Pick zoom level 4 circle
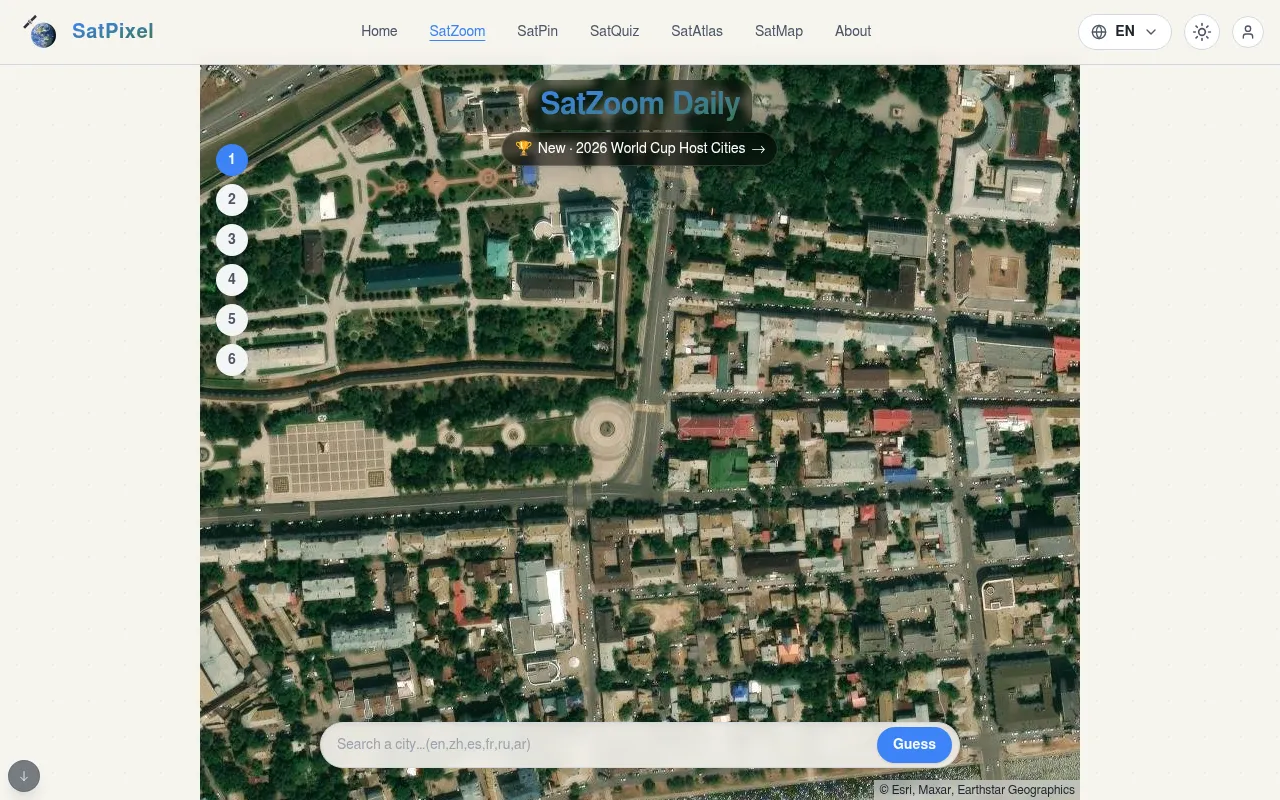Viewport: 1280px width, 800px height. [x=232, y=279]
